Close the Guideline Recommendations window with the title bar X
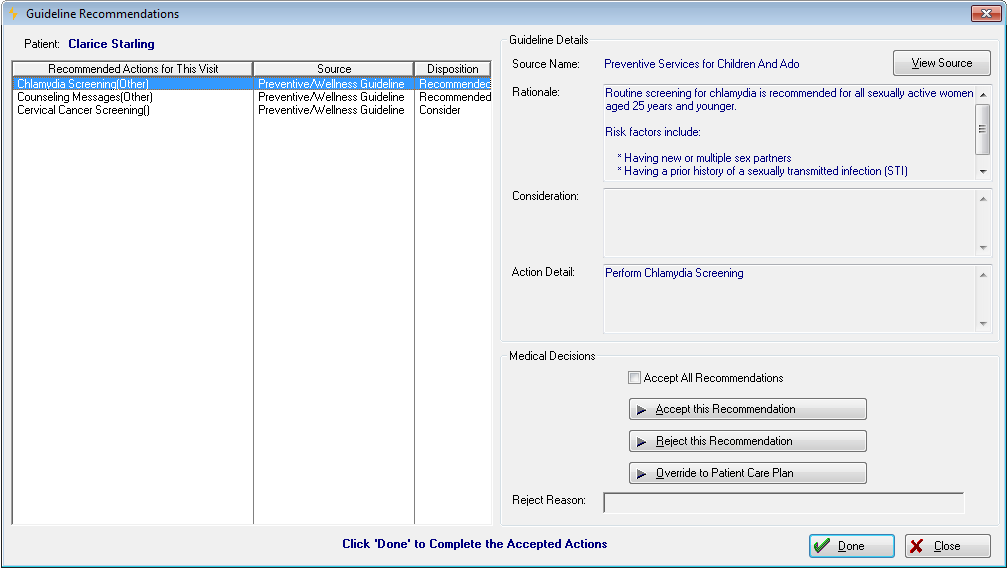 [986, 13]
